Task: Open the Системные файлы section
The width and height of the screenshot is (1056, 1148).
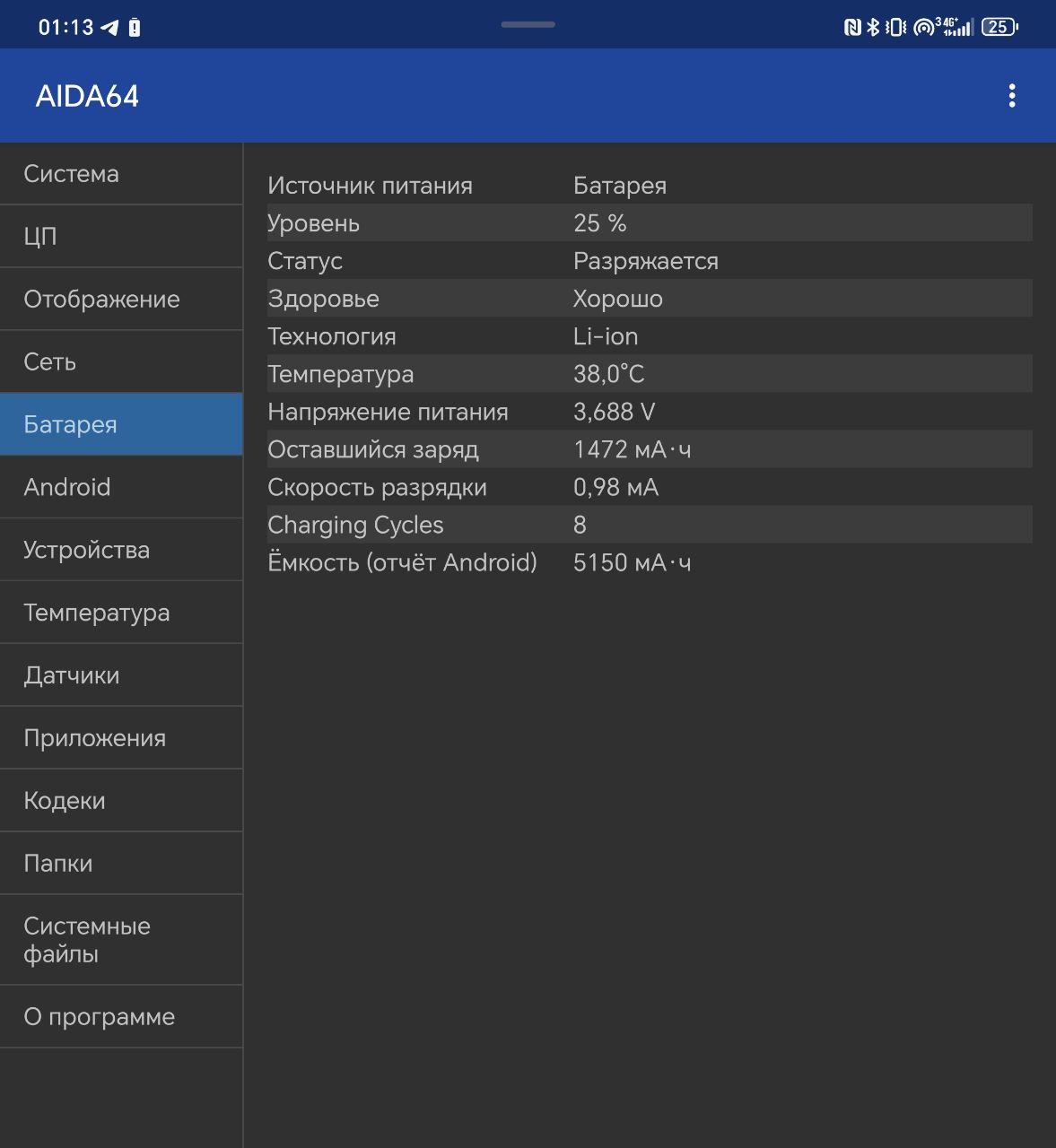Action: point(121,940)
